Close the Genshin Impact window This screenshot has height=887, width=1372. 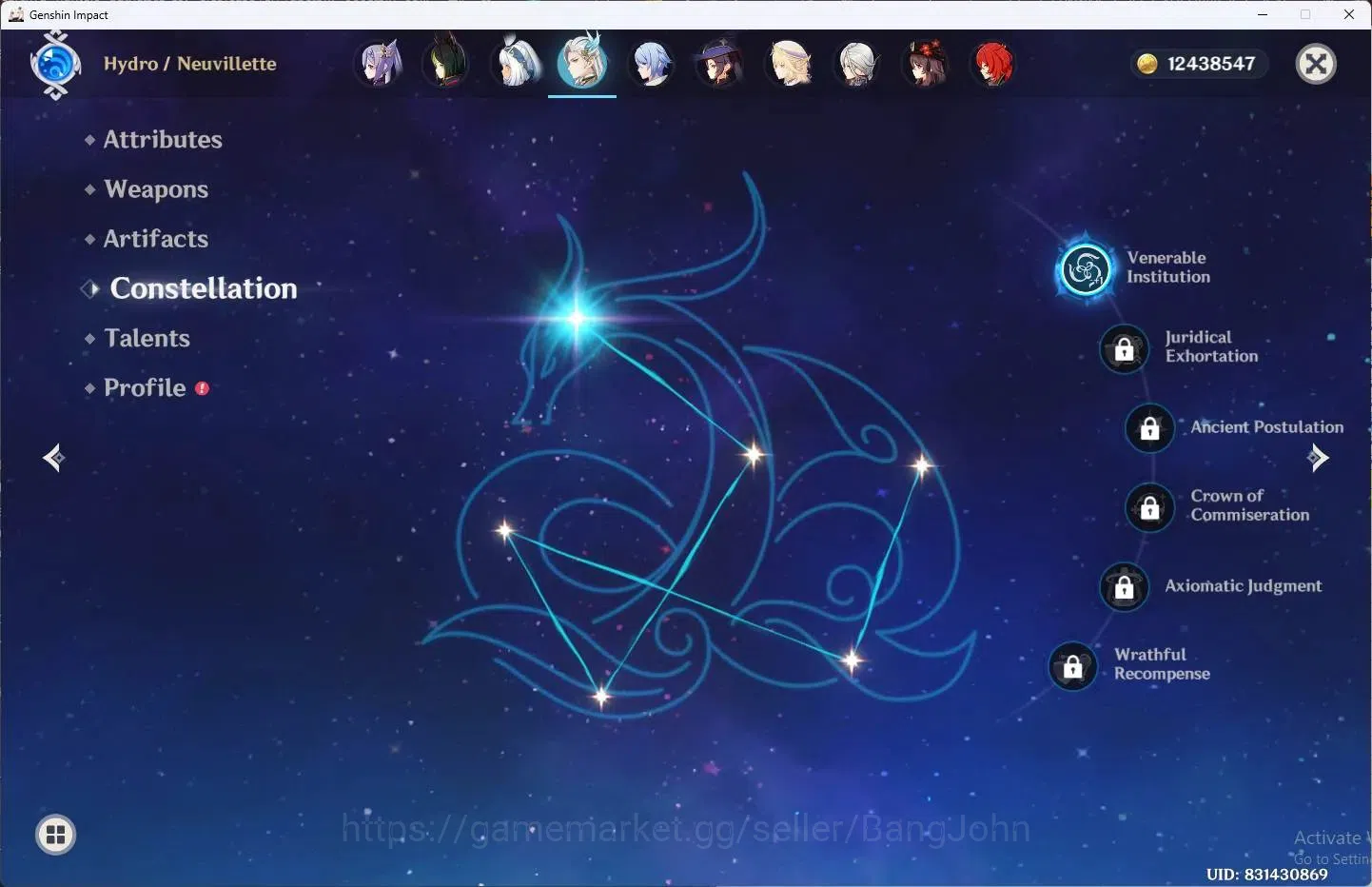pos(1349,14)
